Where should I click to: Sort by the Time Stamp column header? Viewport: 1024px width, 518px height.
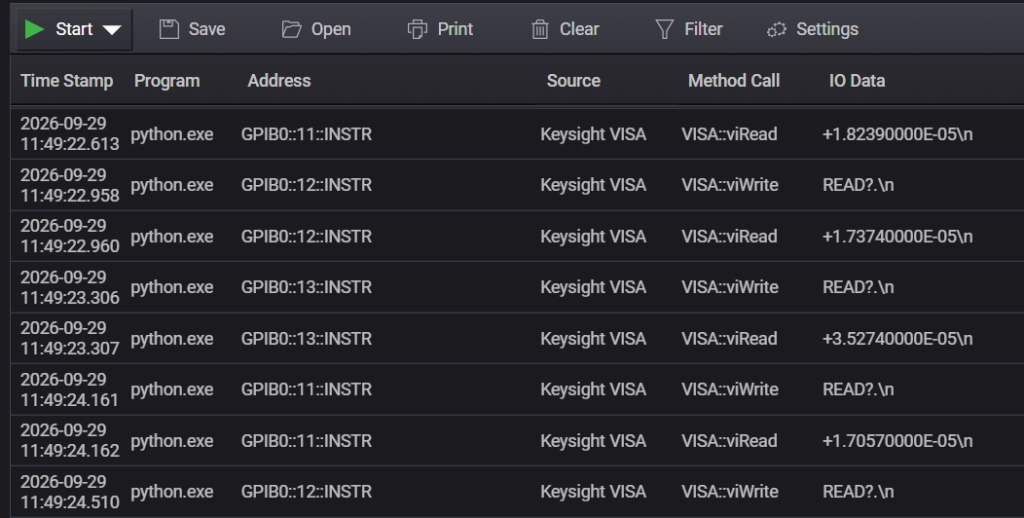(67, 81)
